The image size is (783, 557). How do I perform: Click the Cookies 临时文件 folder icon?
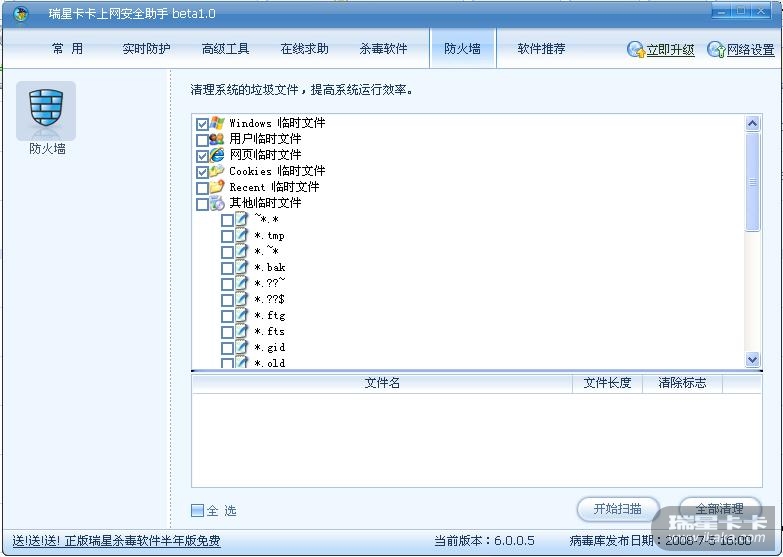217,171
